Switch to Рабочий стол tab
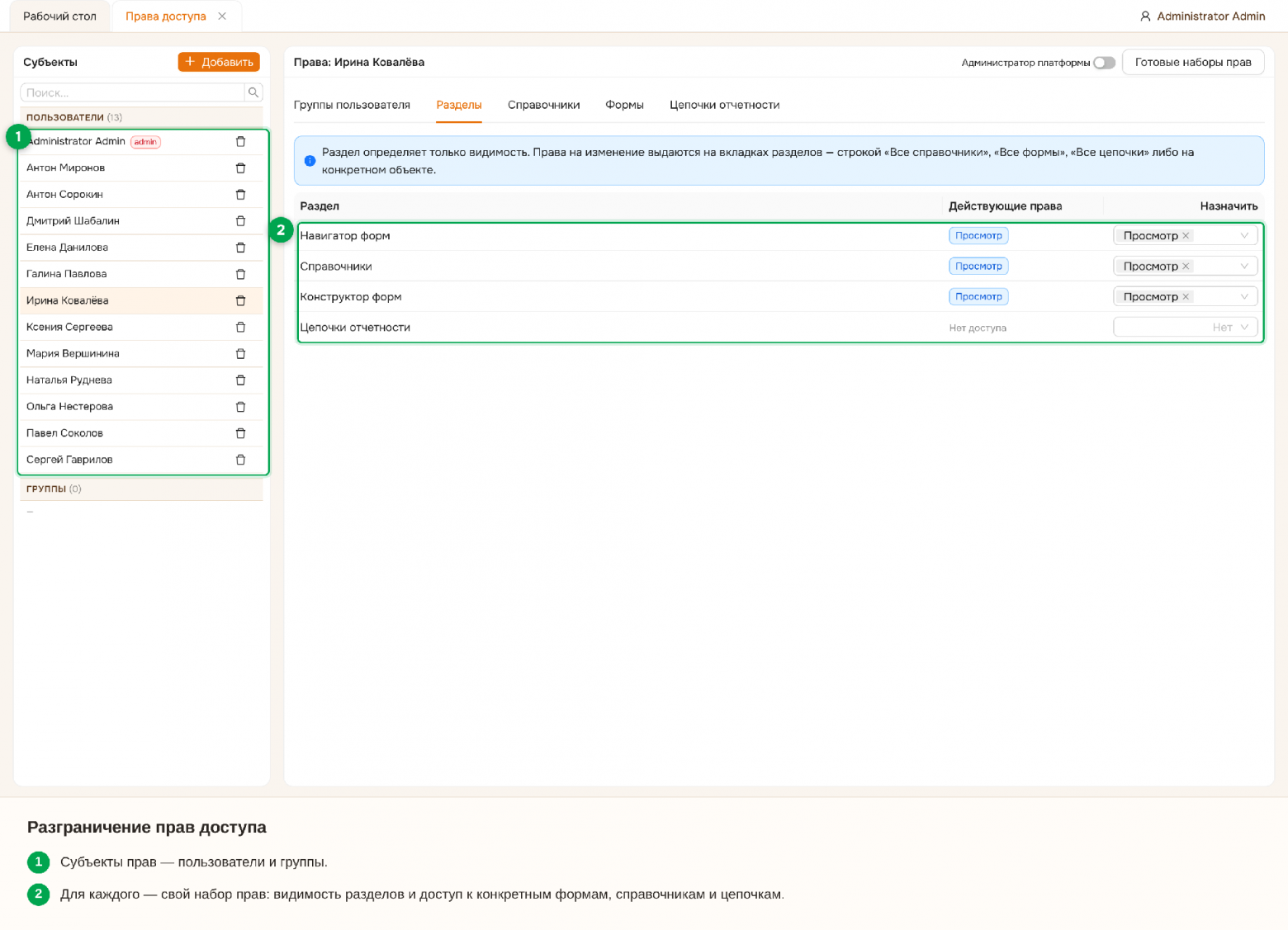 tap(59, 17)
